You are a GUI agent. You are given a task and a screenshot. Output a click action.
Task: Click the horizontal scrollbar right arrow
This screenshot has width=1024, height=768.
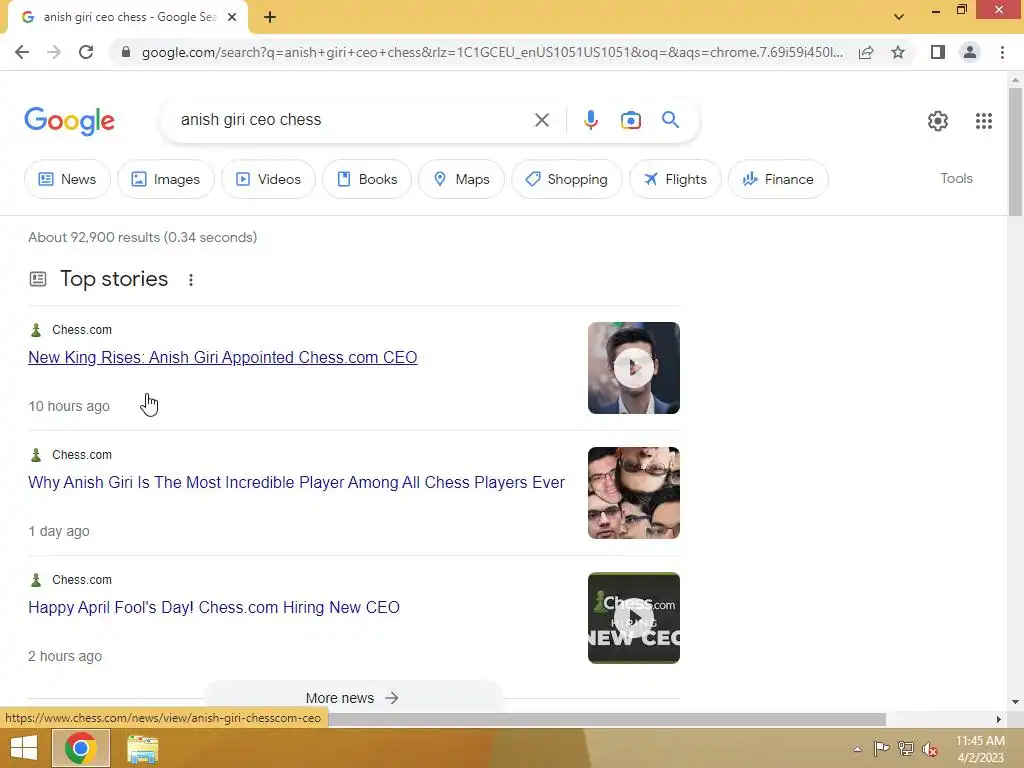999,720
